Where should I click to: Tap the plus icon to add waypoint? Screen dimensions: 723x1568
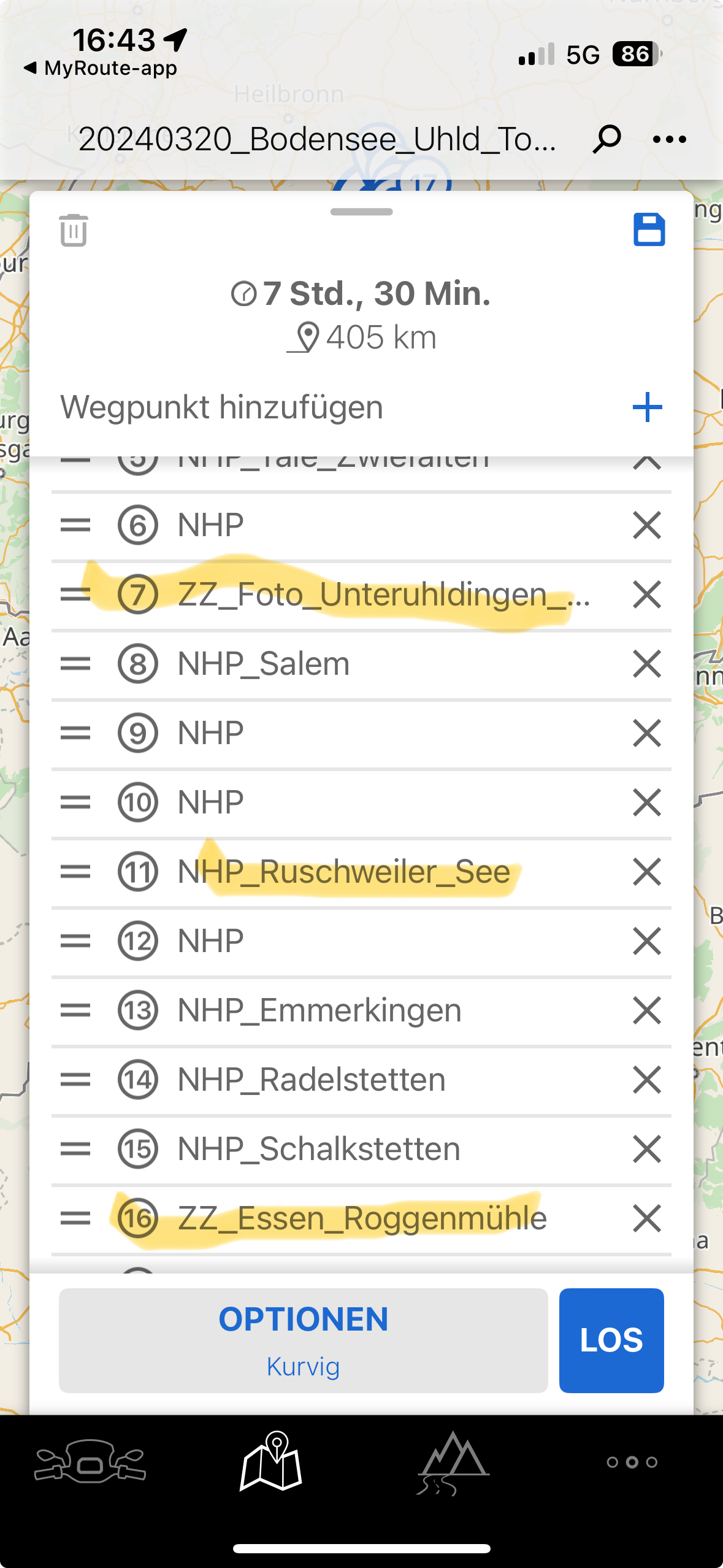[x=647, y=407]
